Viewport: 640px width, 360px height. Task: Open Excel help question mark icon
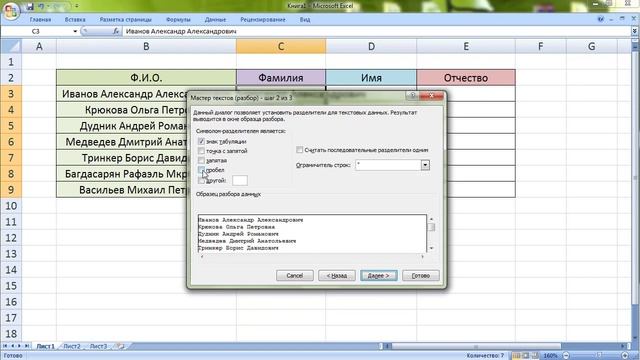600,19
